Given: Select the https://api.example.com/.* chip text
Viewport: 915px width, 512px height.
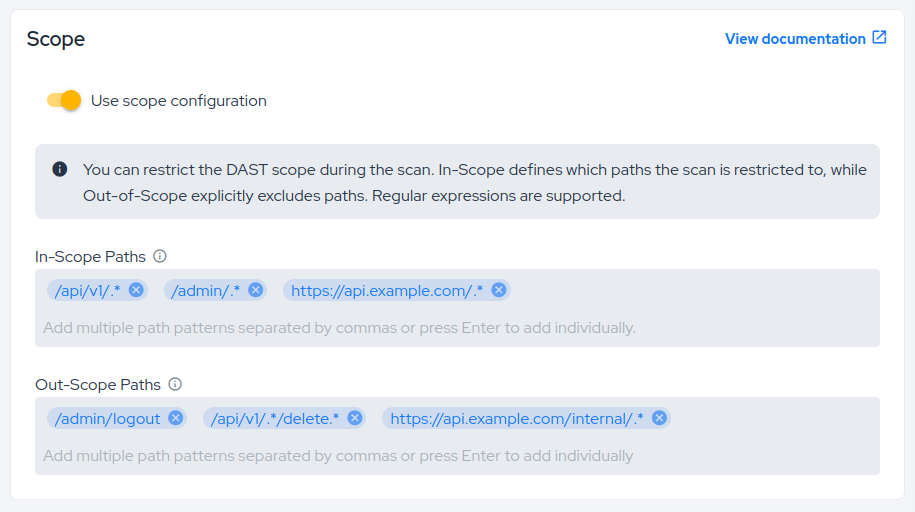Looking at the screenshot, I should coord(387,291).
